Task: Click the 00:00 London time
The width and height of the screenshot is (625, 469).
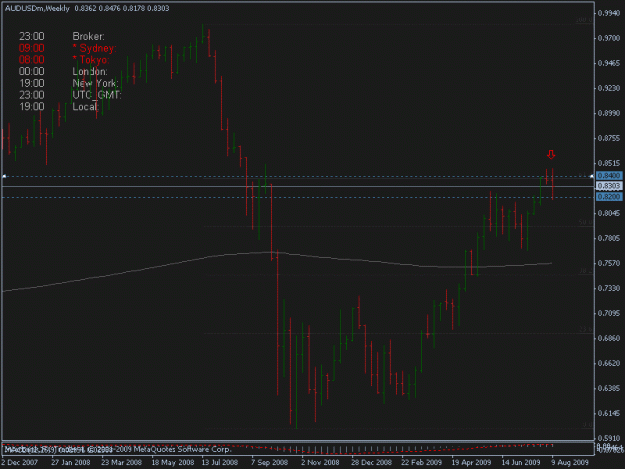Action: point(31,71)
